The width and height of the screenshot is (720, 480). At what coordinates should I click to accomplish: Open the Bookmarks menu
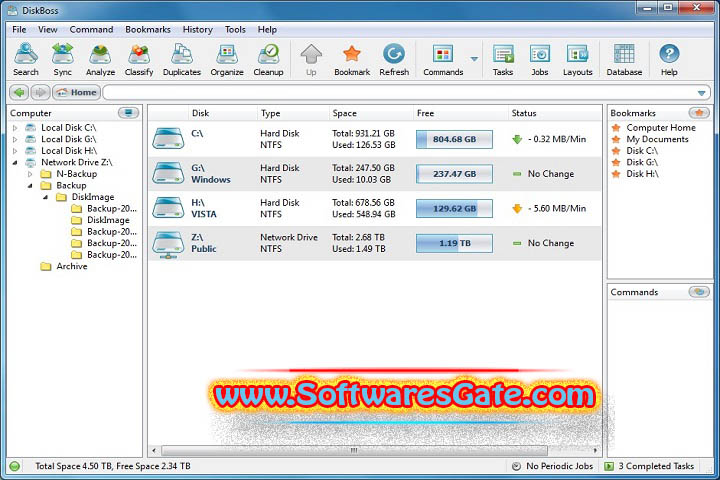pos(148,29)
